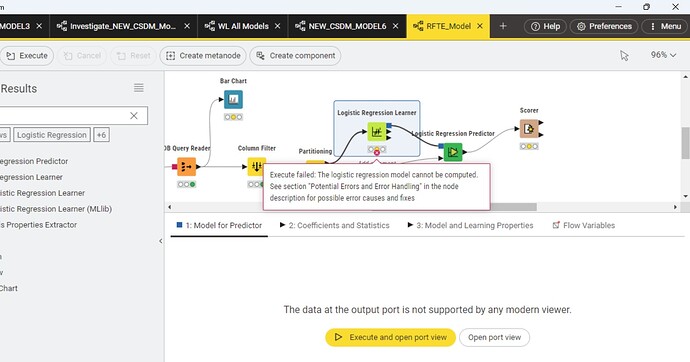This screenshot has width=690, height=362.
Task: Select the DB Query Reader node
Action: (x=187, y=167)
